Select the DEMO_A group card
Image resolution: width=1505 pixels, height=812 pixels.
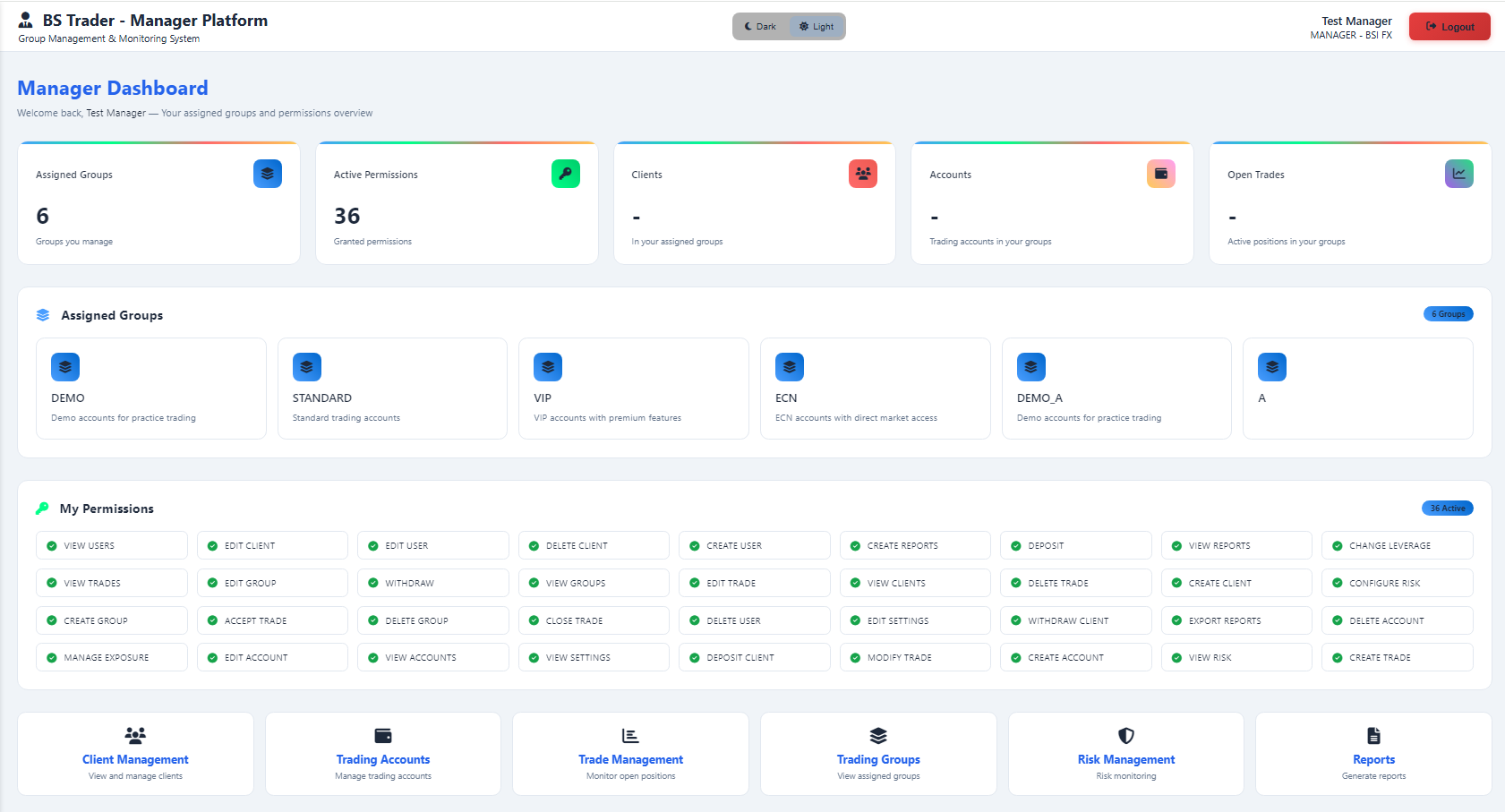(1116, 389)
